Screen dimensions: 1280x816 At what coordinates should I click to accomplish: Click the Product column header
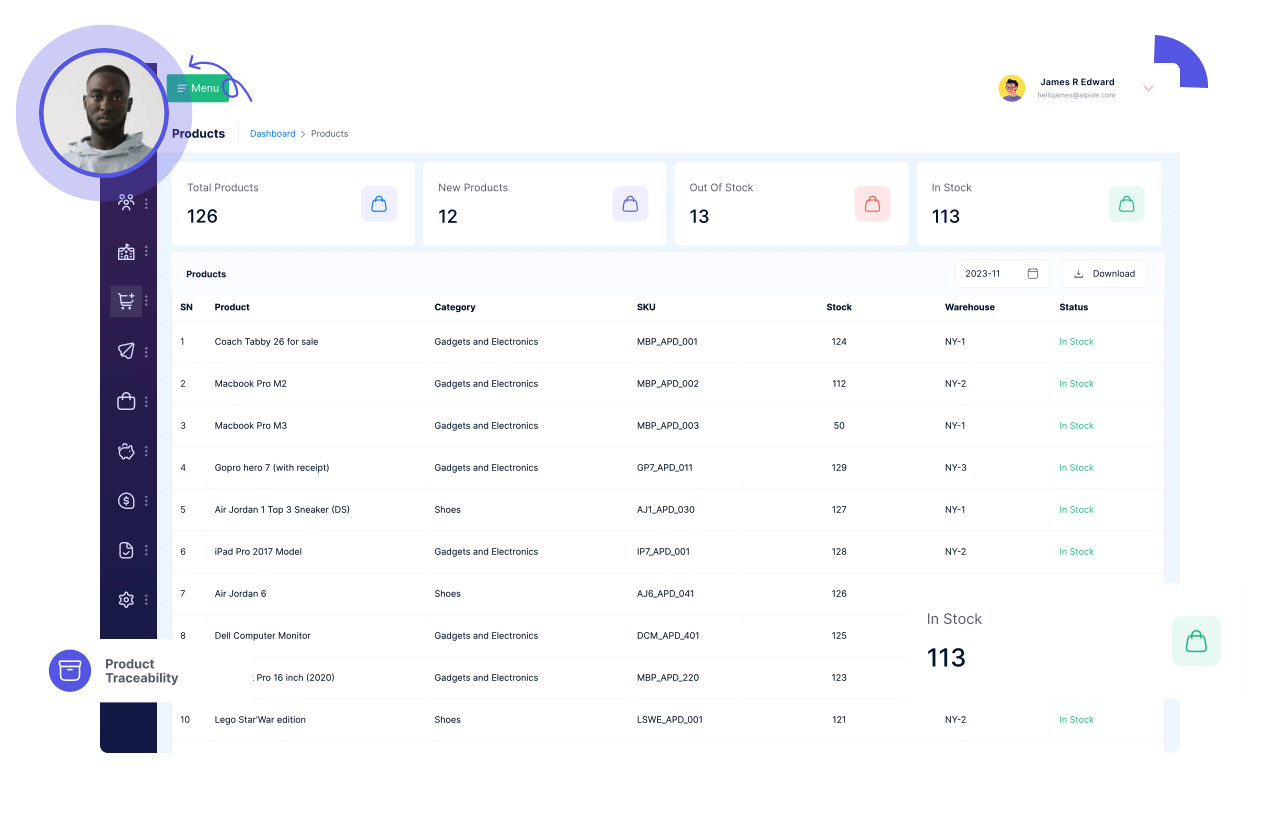(232, 307)
